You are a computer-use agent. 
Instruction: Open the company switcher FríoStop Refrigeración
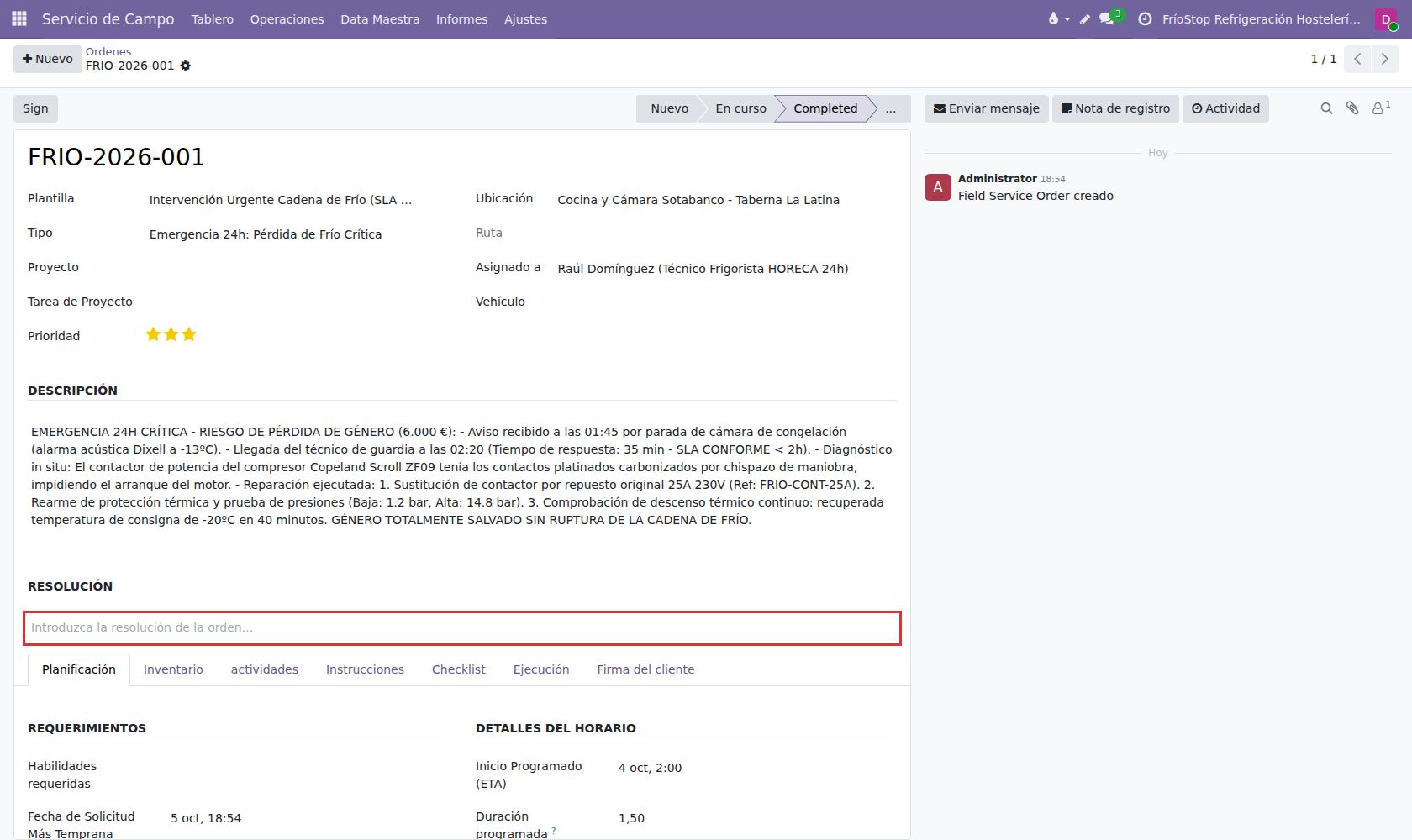click(x=1261, y=19)
